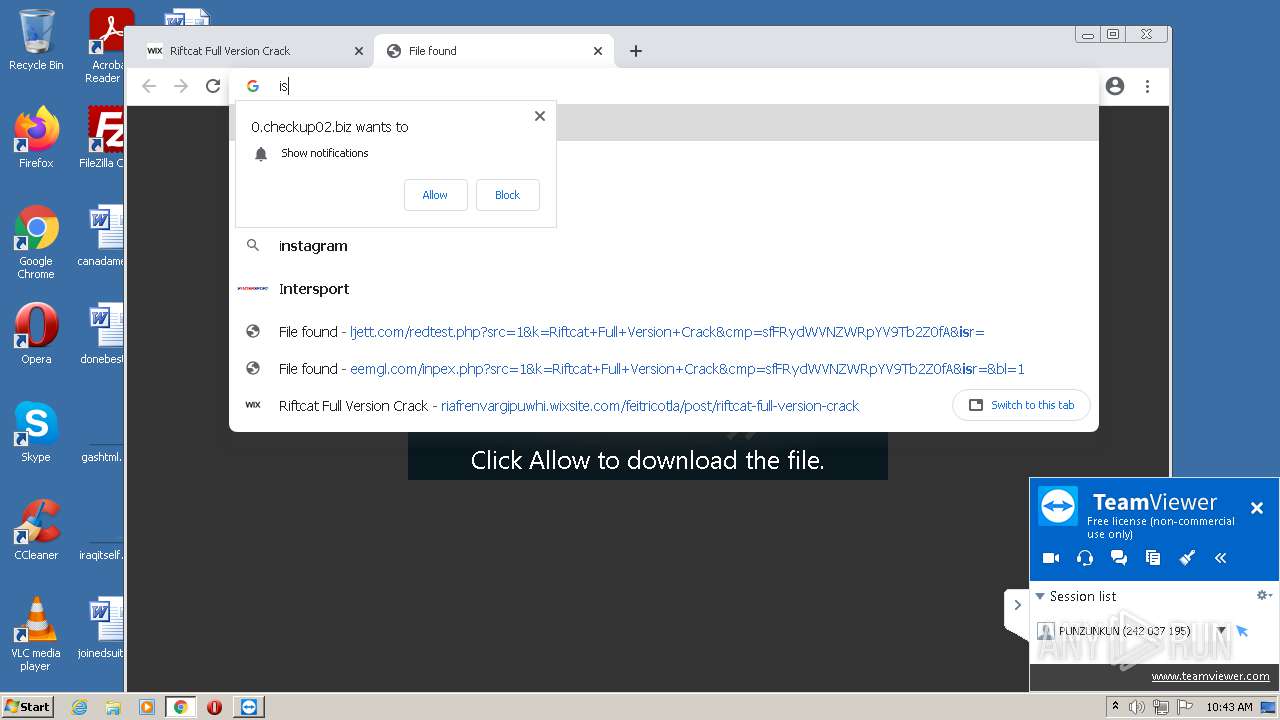Collapse the Session list section
This screenshot has width=1280, height=720.
(x=1040, y=596)
